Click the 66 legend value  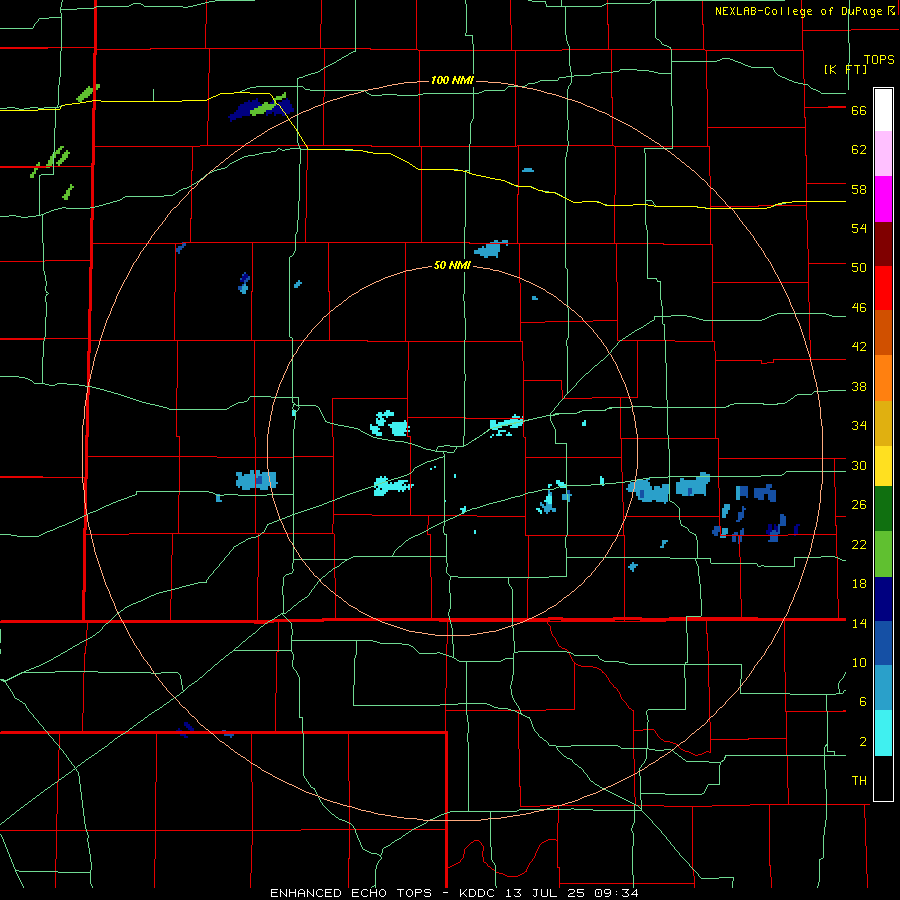859,111
